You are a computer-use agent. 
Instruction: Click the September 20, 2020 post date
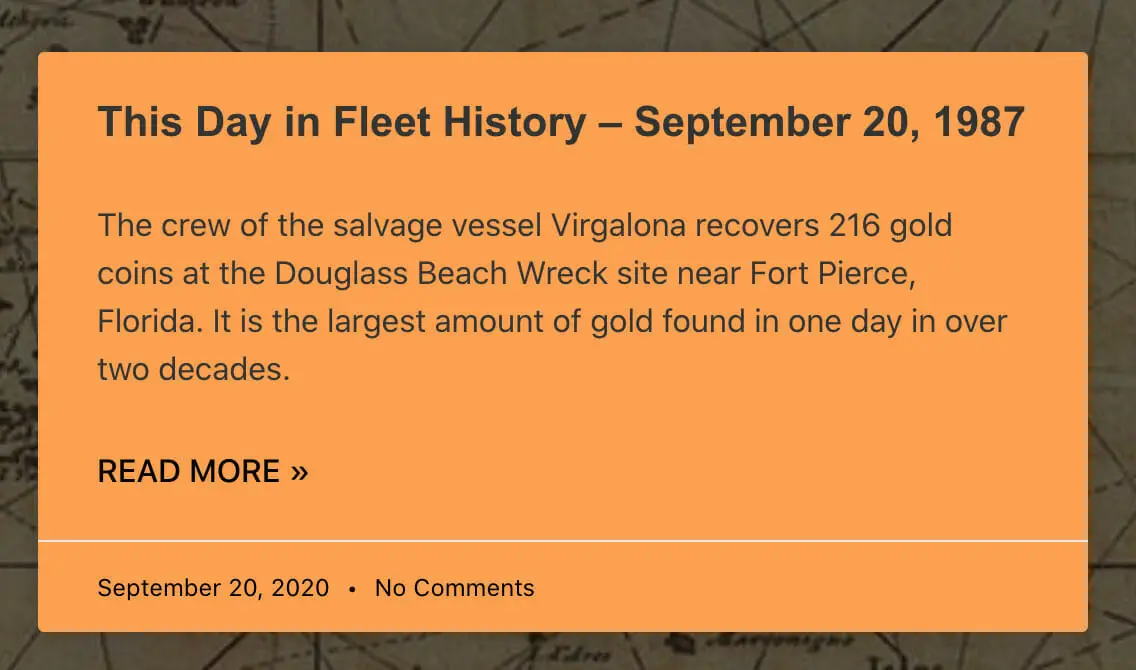click(x=213, y=587)
